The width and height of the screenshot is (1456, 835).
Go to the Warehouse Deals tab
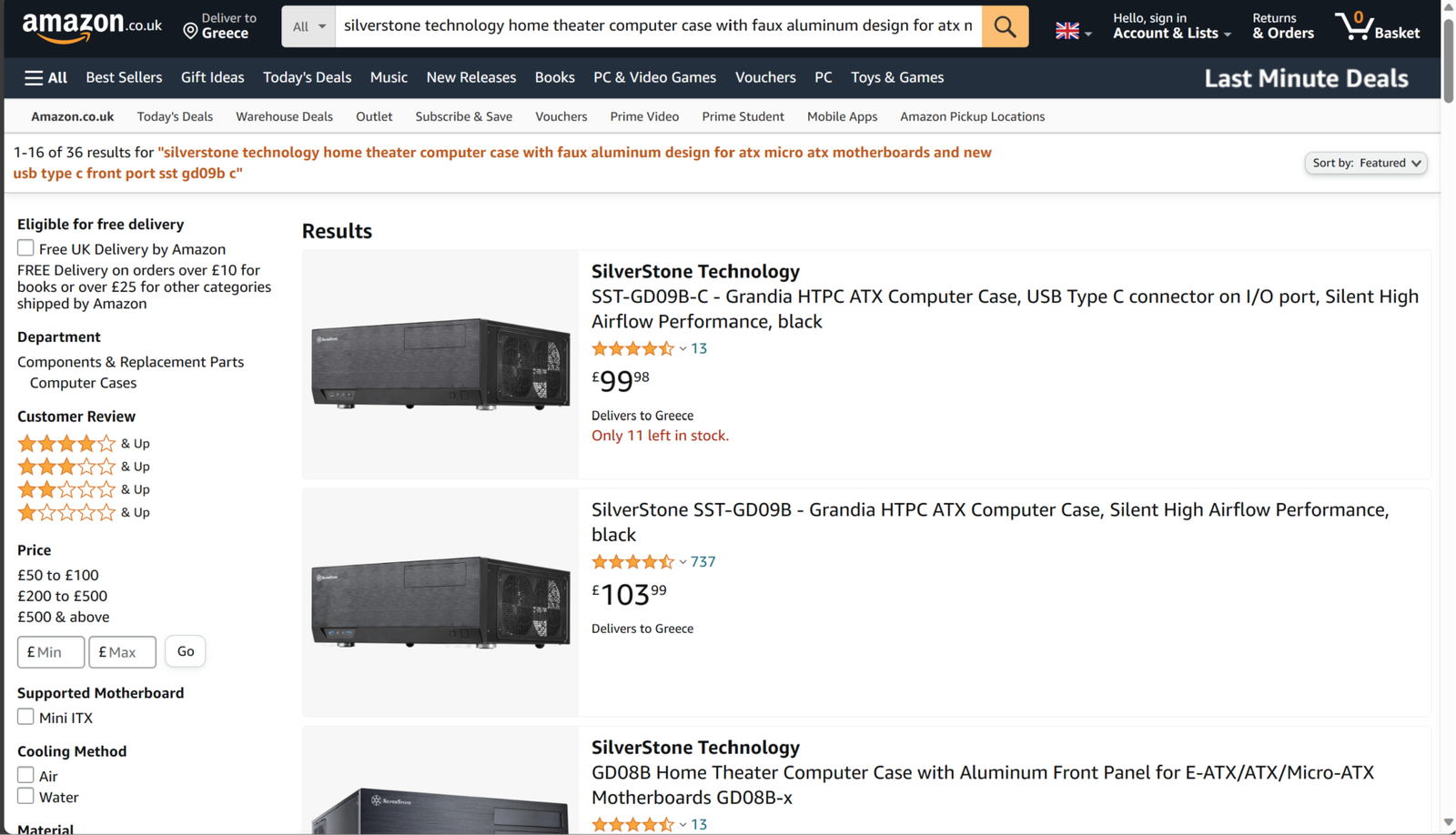[284, 116]
